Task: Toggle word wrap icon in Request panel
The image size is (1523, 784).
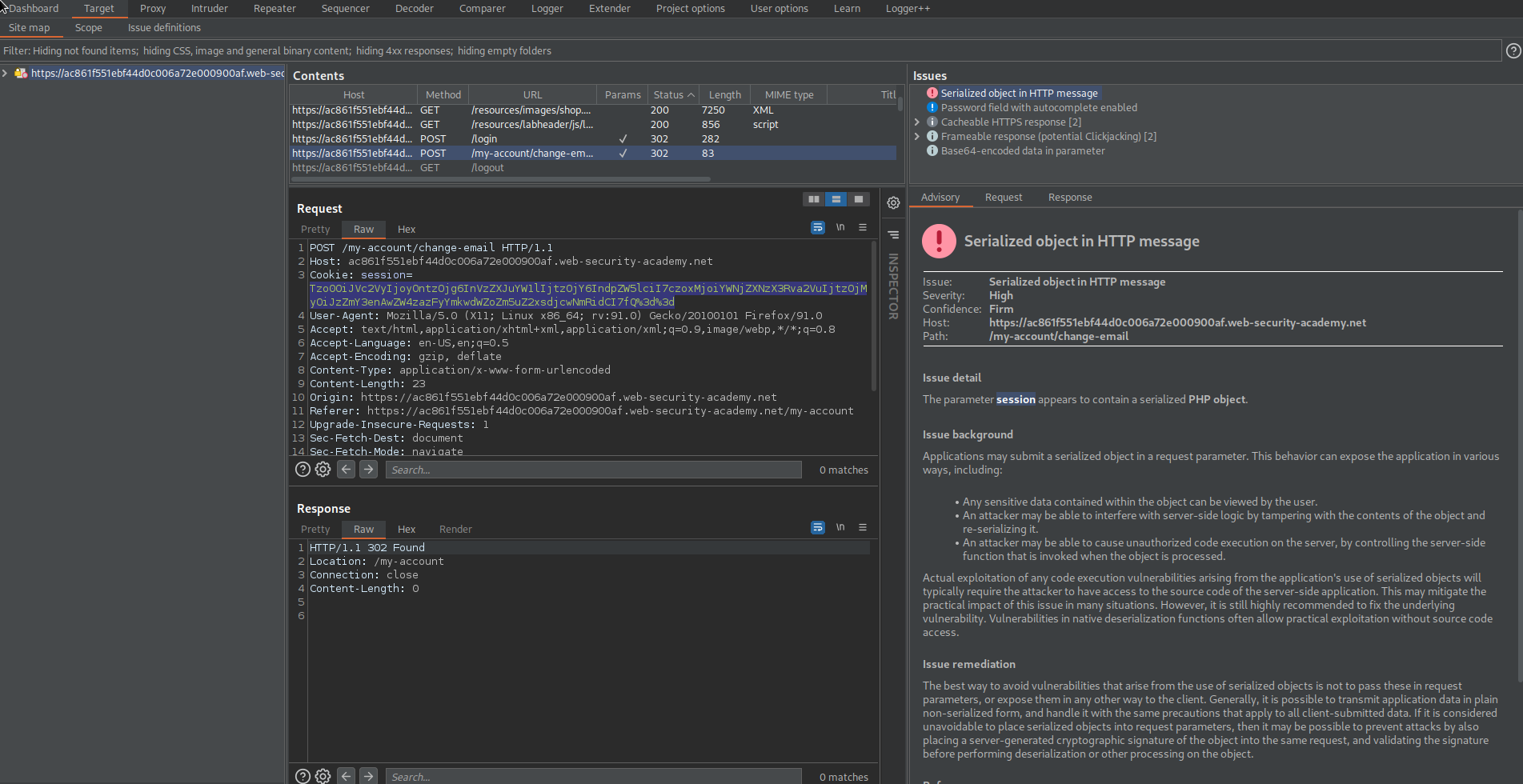Action: (x=817, y=228)
